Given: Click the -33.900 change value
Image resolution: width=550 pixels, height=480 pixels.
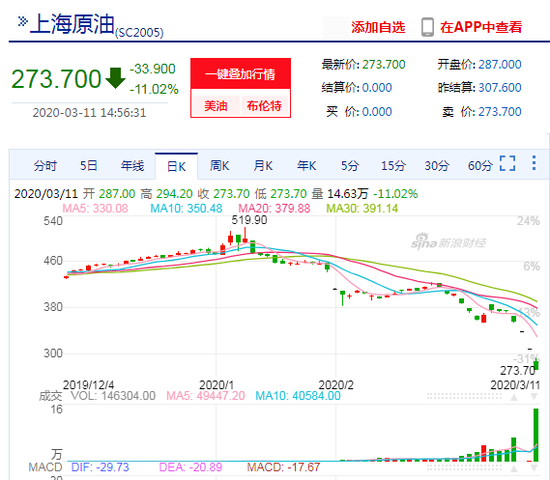Looking at the screenshot, I should point(153,69).
